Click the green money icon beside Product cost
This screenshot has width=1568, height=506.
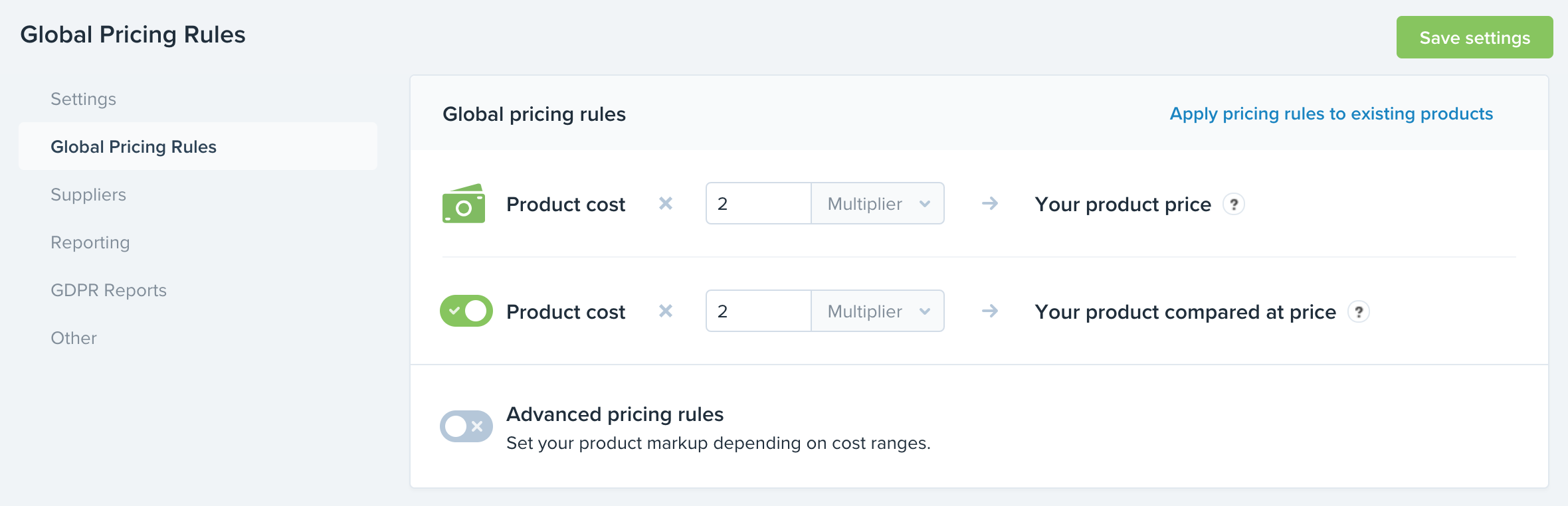[463, 204]
